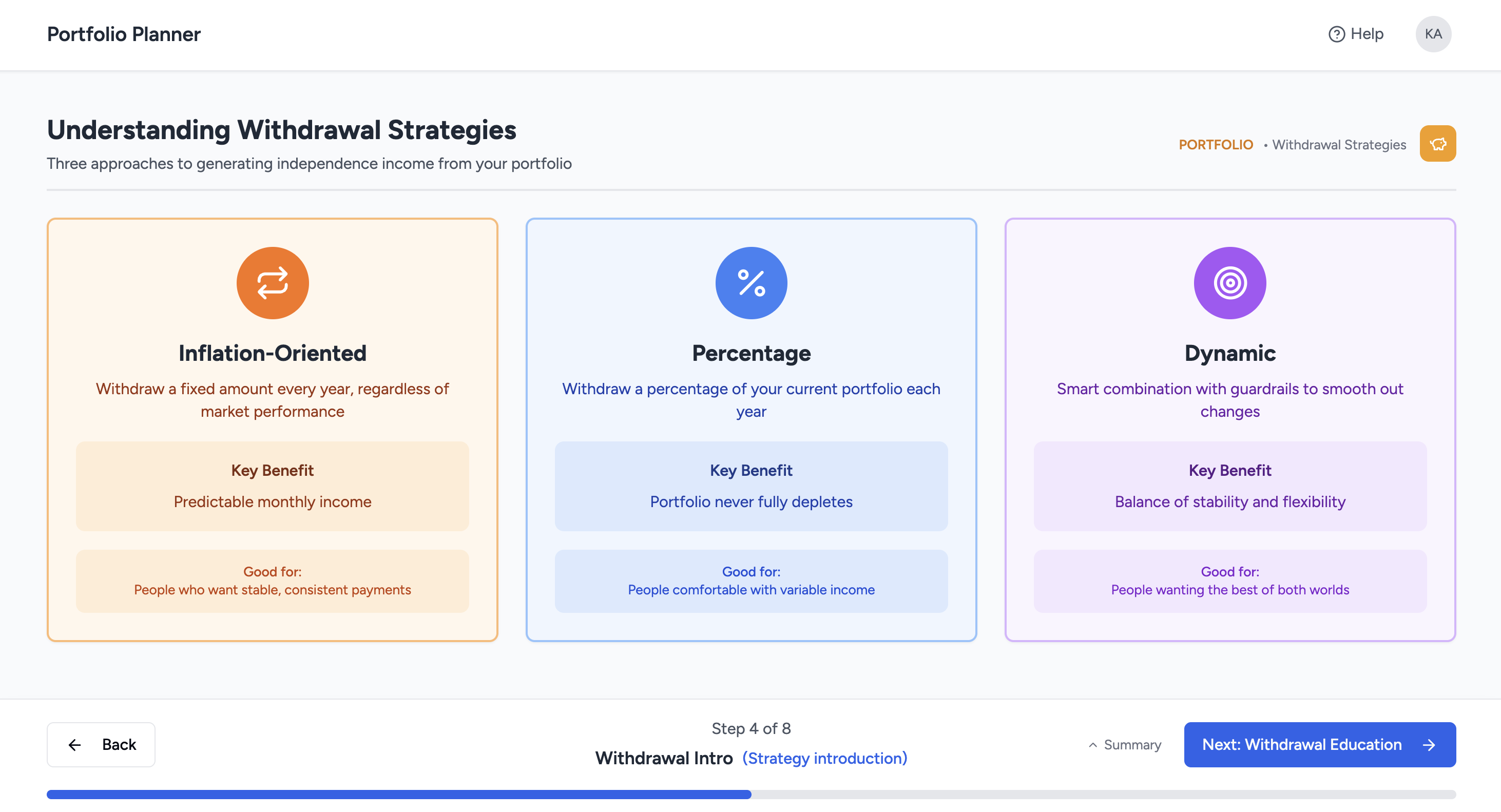Click the PORTFOLIO breadcrumb label
This screenshot has width=1501, height=812.
pyautogui.click(x=1216, y=144)
